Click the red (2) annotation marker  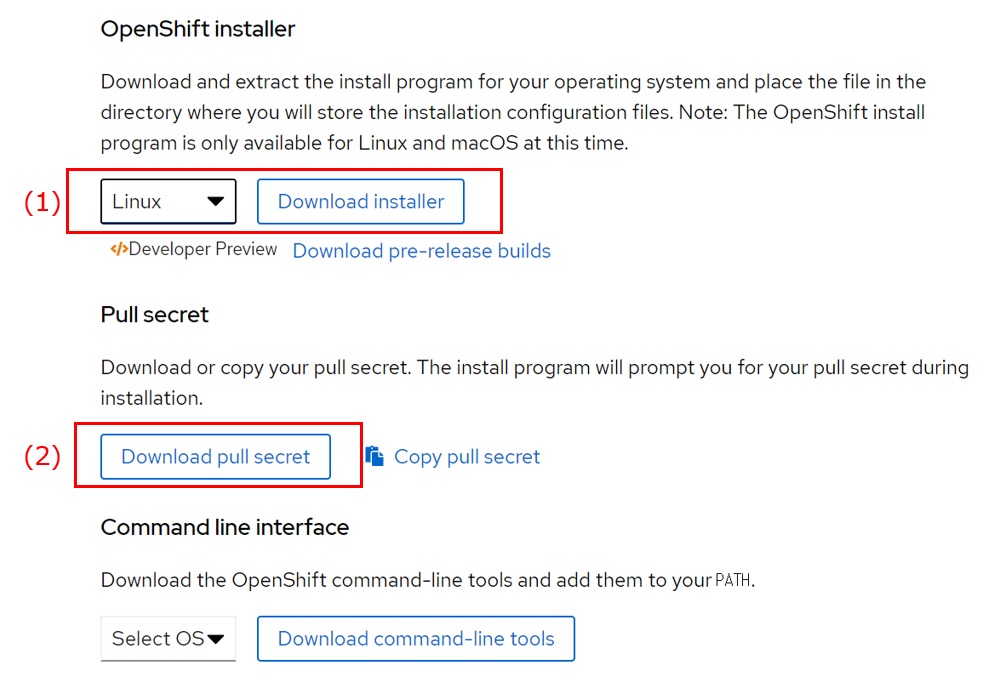pyautogui.click(x=42, y=457)
